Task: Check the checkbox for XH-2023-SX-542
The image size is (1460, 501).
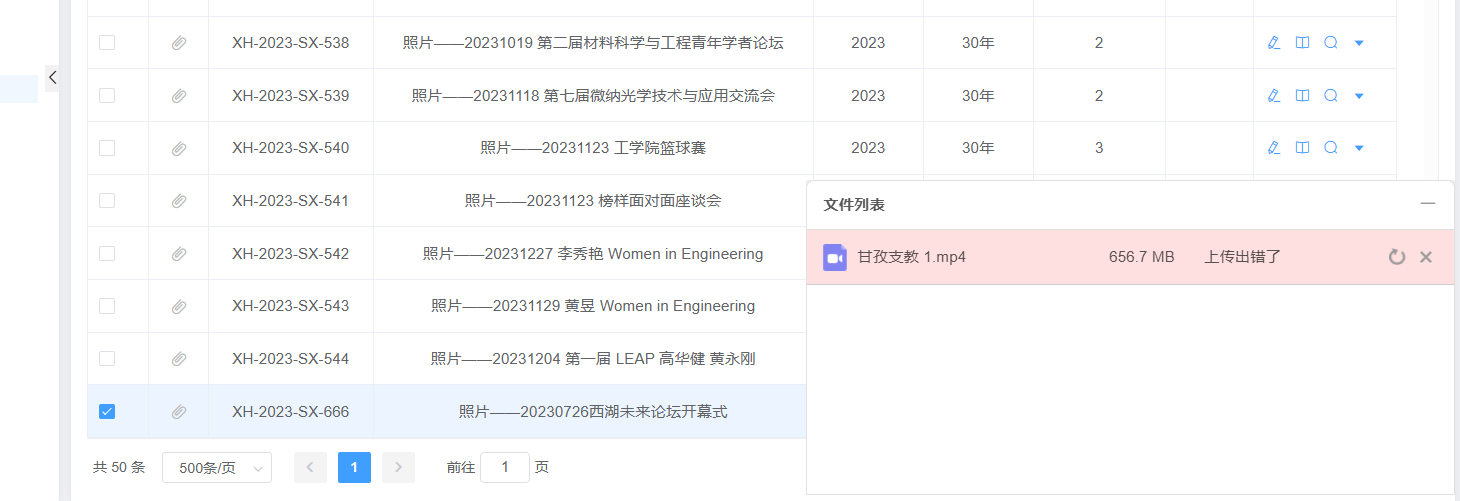Action: pyautogui.click(x=107, y=253)
